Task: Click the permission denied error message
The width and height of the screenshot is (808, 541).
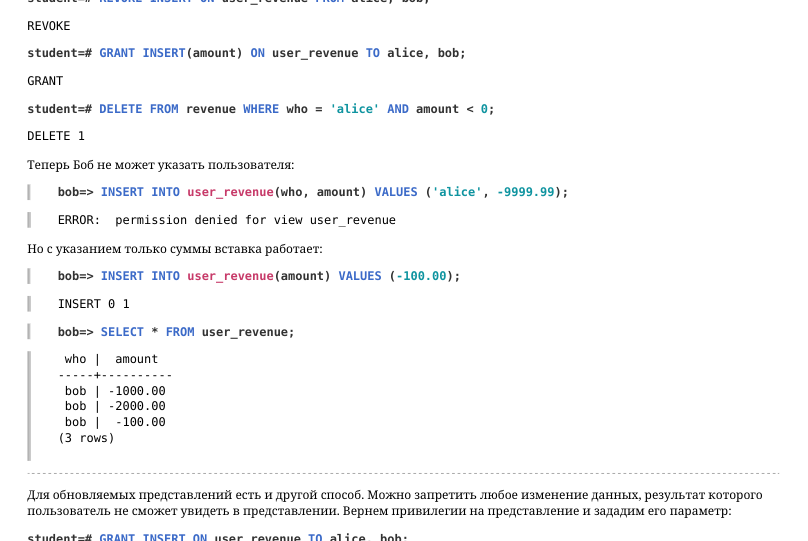Action: 227,220
